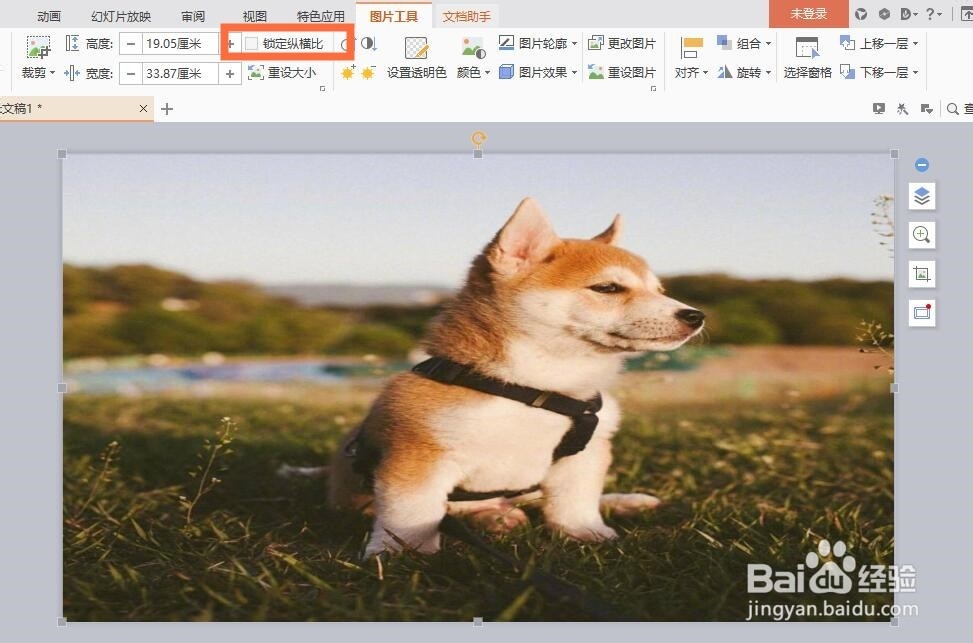
Task: Decrease height with the minus button
Action: pos(131,43)
